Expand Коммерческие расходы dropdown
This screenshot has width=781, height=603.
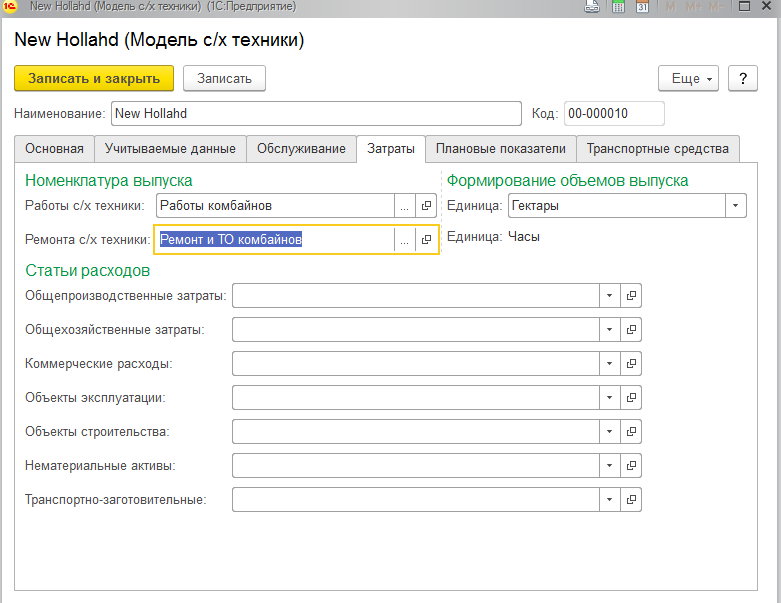[x=609, y=363]
